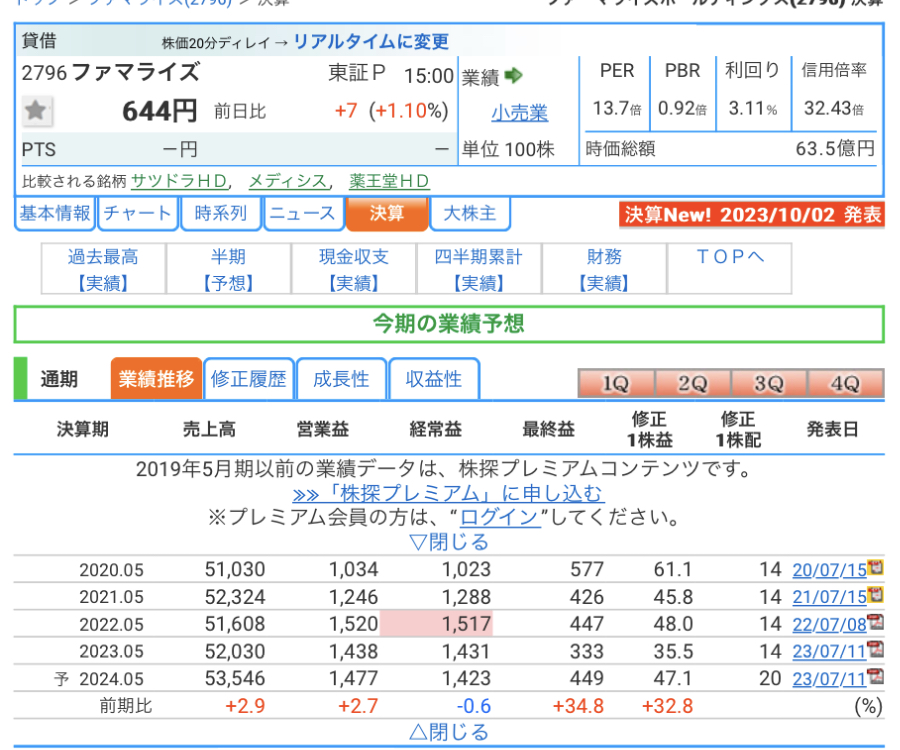Collapse with ▽閉じる above the table

click(x=449, y=542)
